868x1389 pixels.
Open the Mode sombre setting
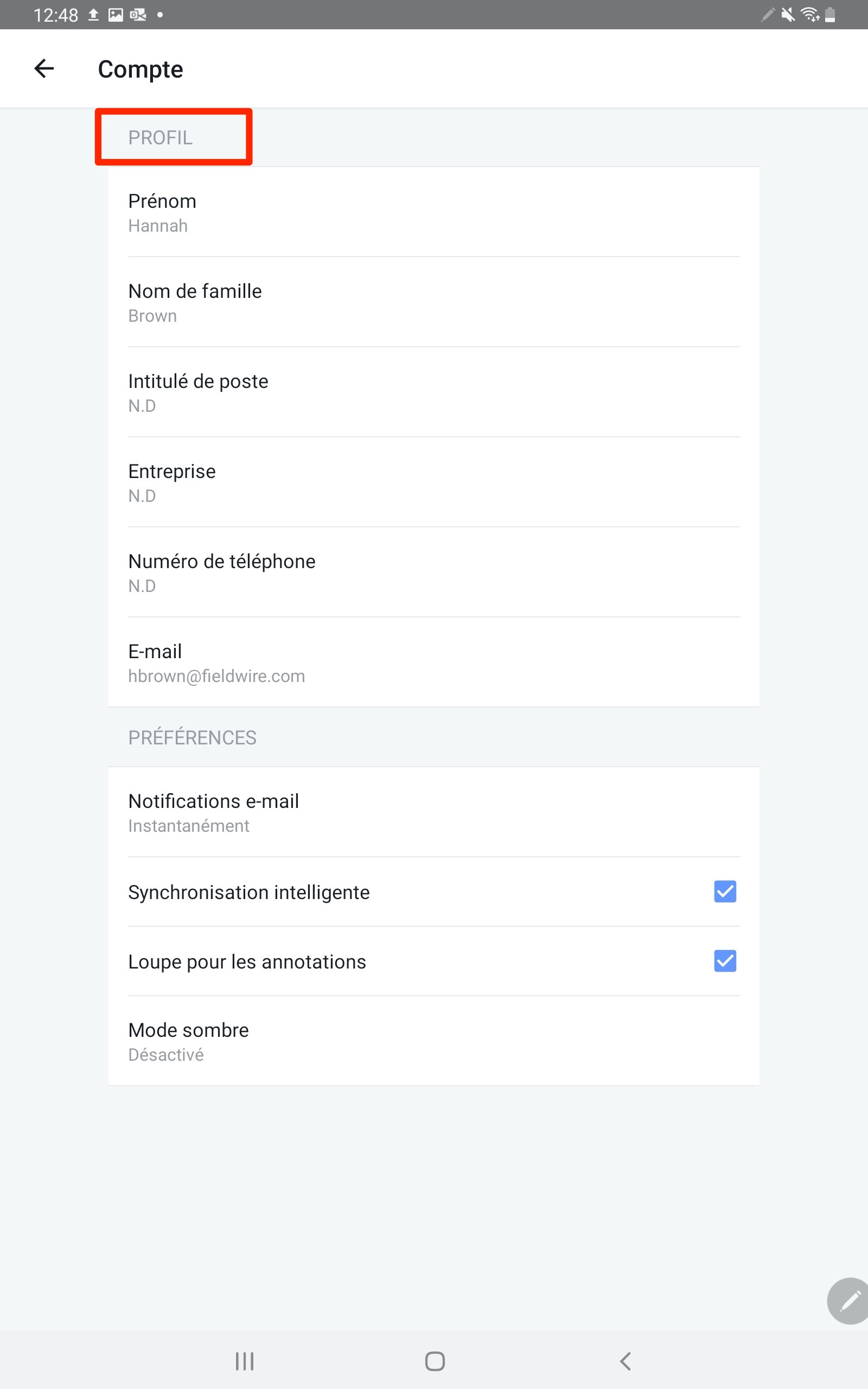point(433,1041)
